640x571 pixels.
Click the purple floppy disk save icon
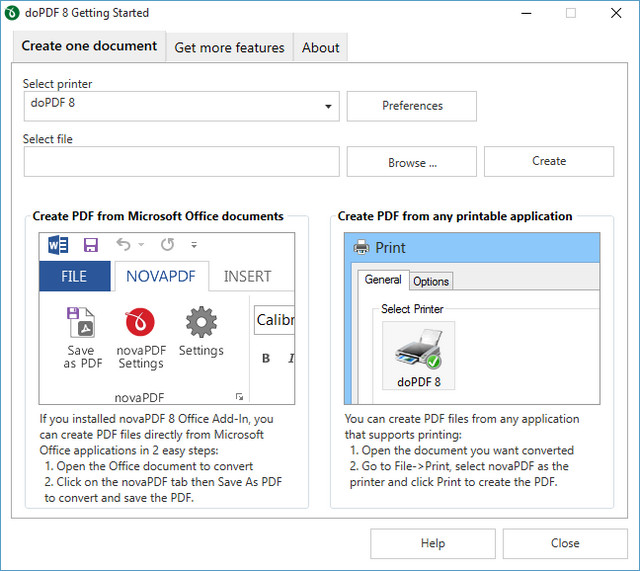pyautogui.click(x=91, y=245)
